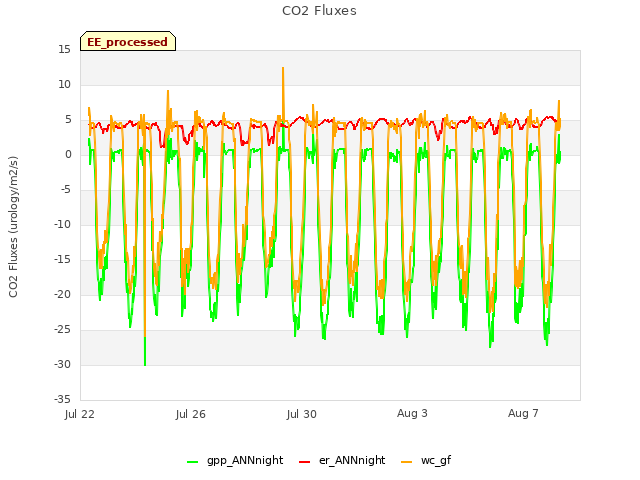Click the Aug 3 x-axis label

point(412,413)
